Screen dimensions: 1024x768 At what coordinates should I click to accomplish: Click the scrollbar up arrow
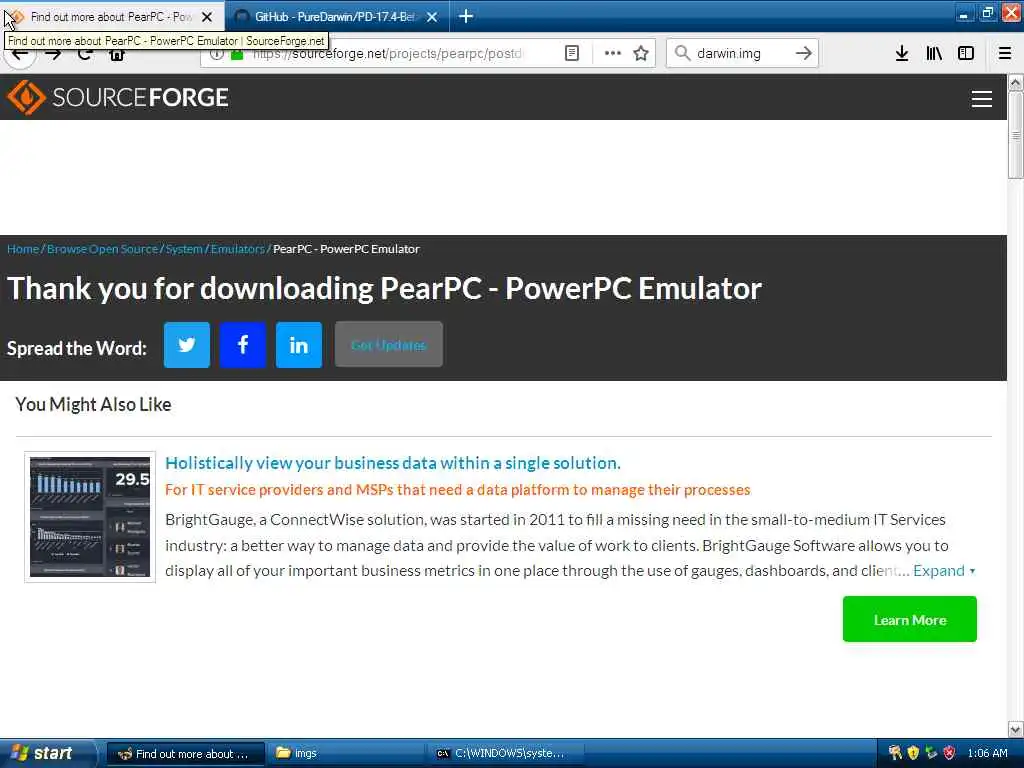1016,82
